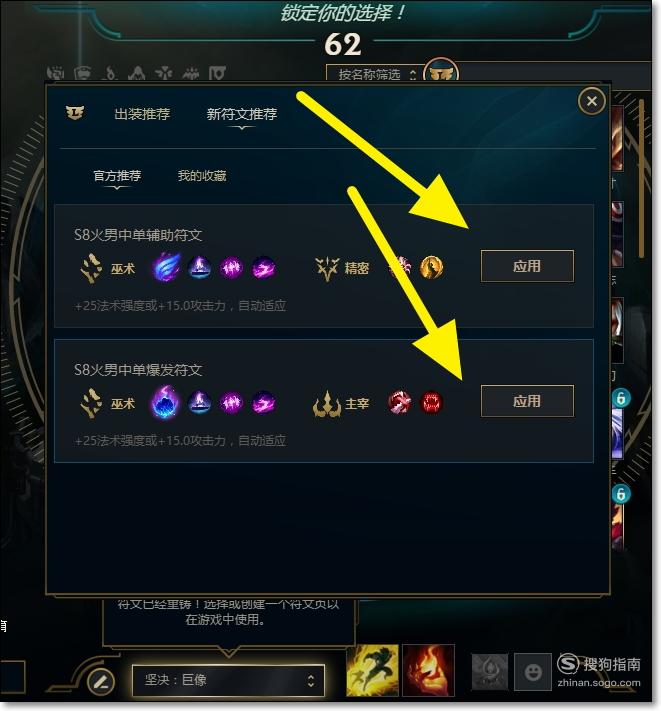
Task: Open the emote smiley icon
Action: coord(533,672)
